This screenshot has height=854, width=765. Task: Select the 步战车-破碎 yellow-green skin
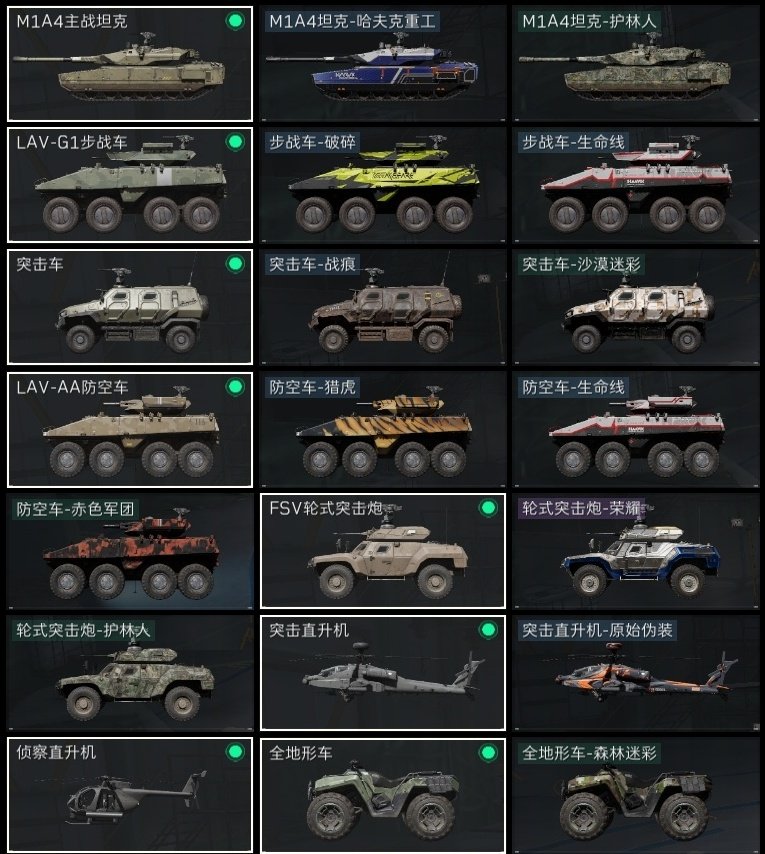pyautogui.click(x=383, y=185)
